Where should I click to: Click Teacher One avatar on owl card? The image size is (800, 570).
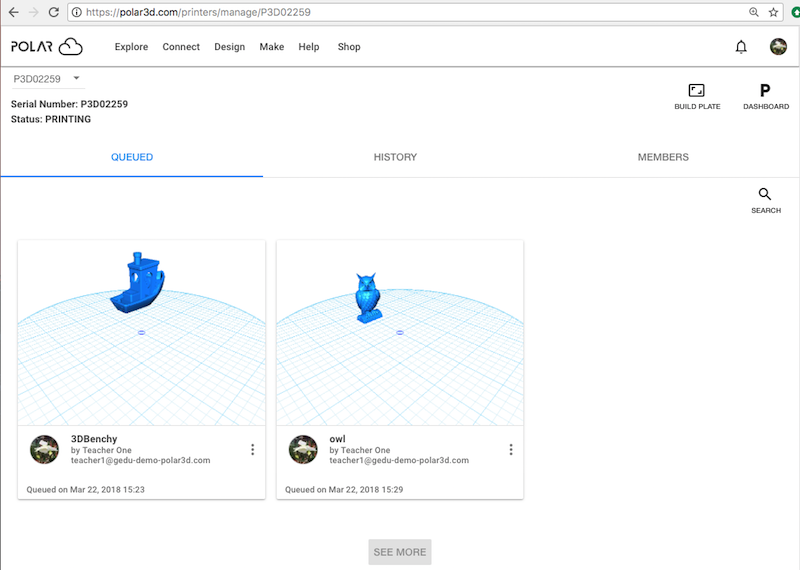(303, 450)
